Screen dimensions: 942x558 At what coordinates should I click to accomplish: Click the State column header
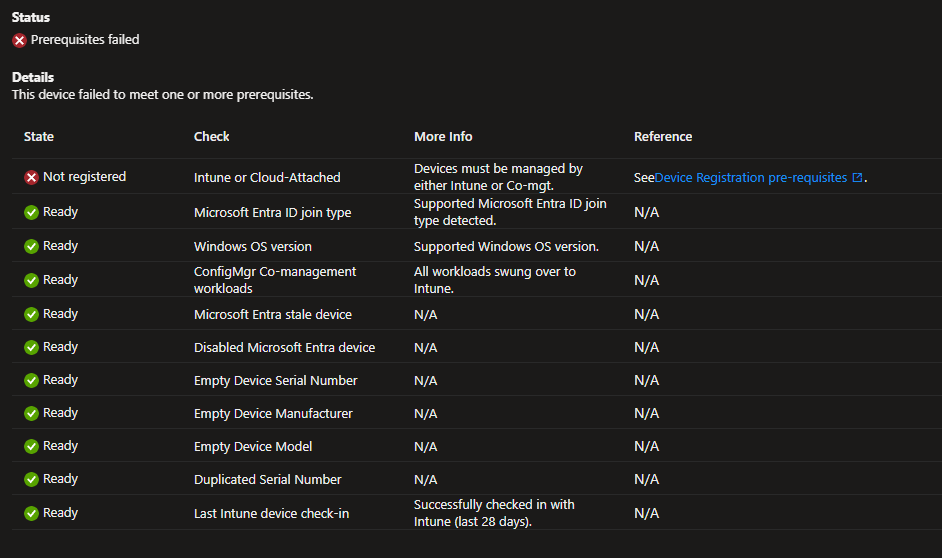tap(39, 136)
